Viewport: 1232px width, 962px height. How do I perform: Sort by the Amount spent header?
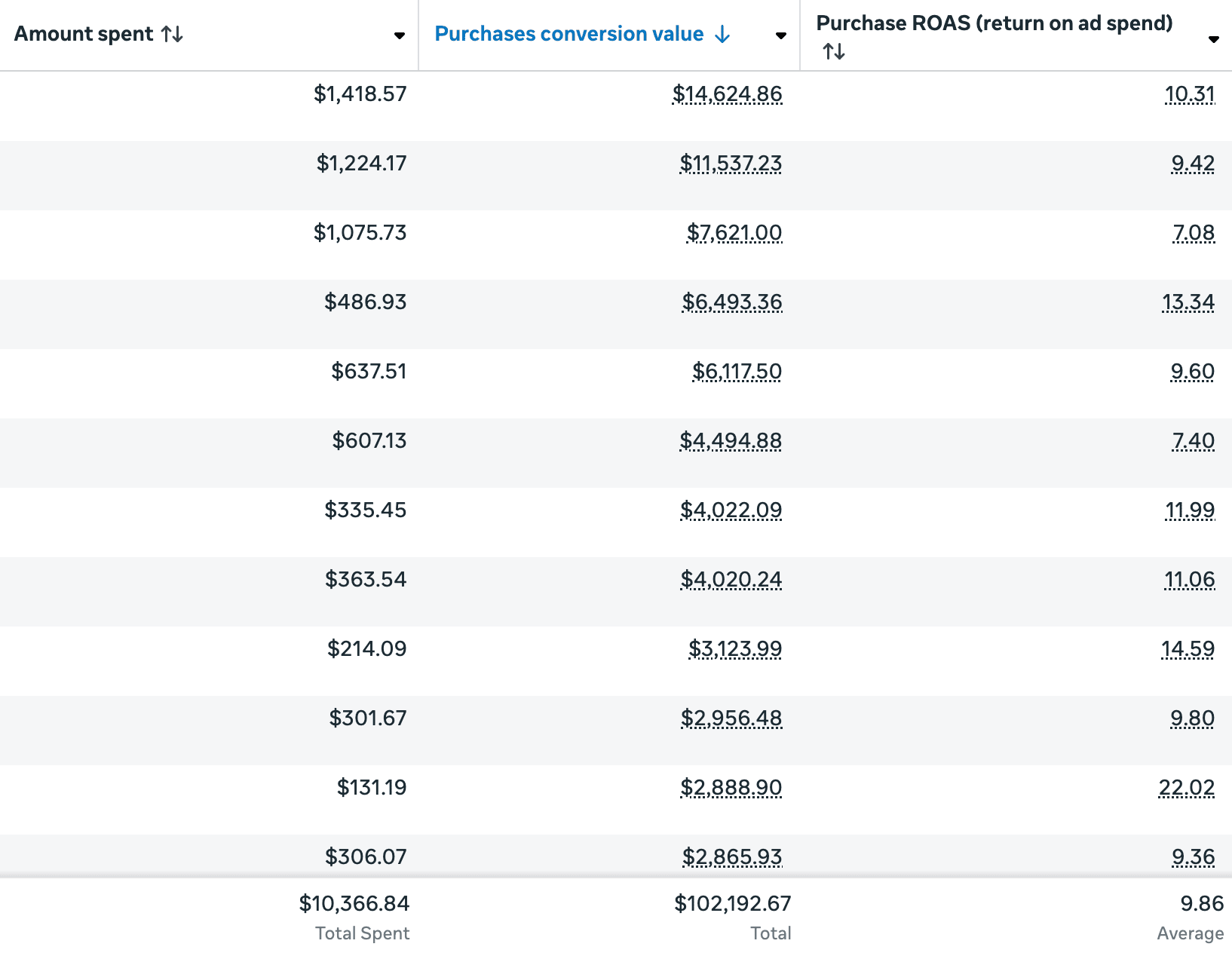point(84,34)
